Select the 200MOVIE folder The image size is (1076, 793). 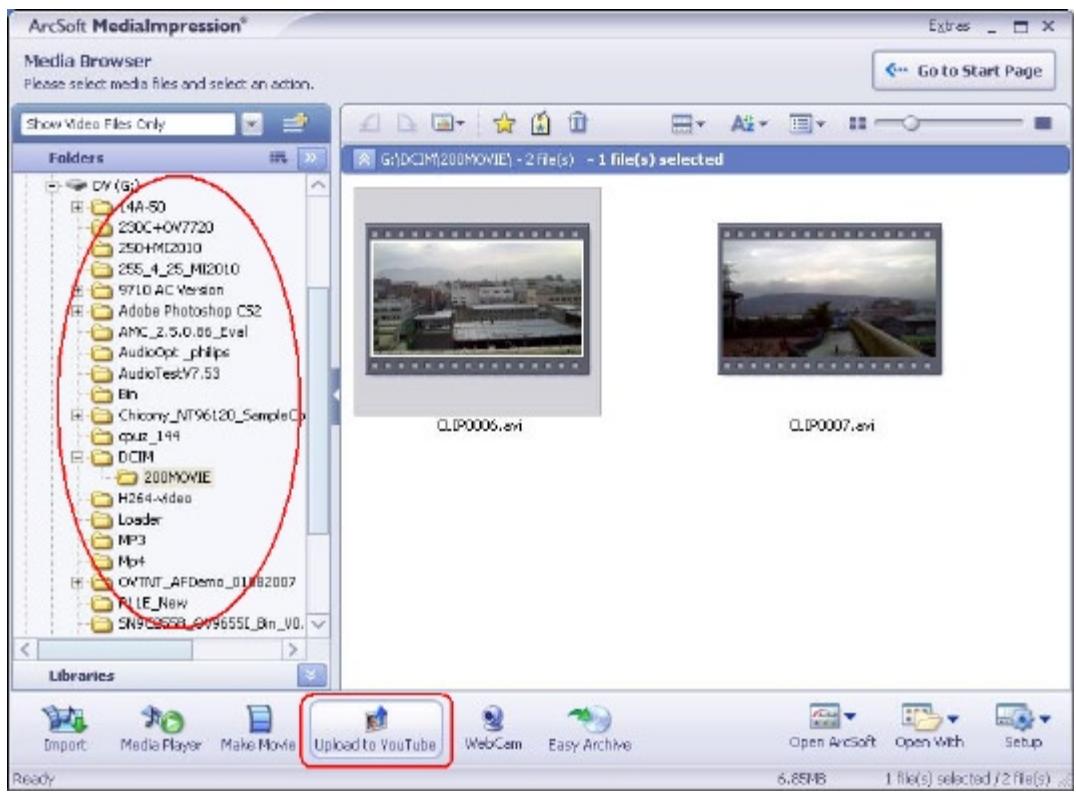point(165,477)
